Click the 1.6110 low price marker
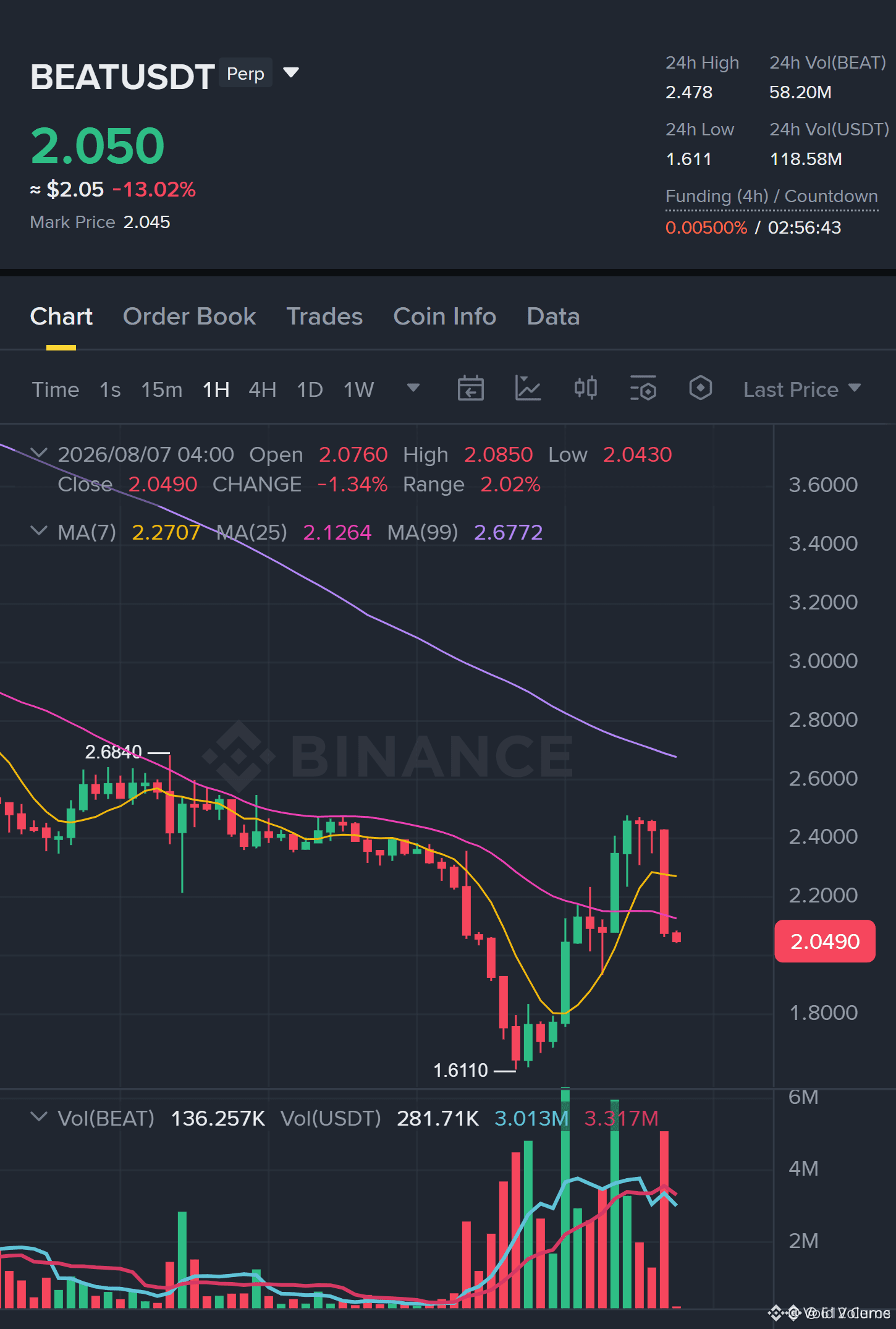This screenshot has height=1329, width=896. click(x=461, y=1070)
